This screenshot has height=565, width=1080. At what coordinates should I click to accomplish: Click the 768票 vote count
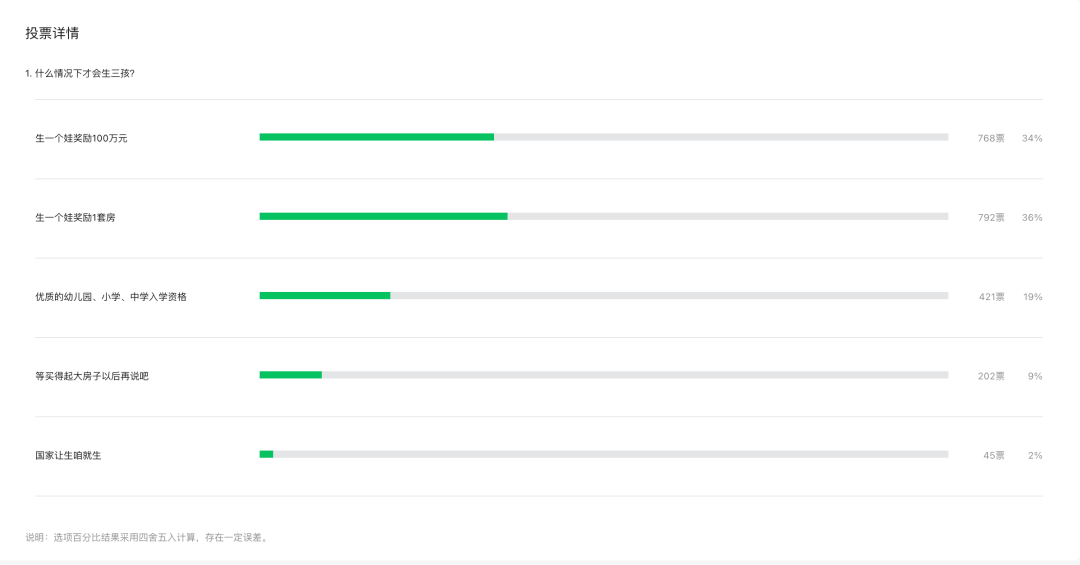pos(990,138)
